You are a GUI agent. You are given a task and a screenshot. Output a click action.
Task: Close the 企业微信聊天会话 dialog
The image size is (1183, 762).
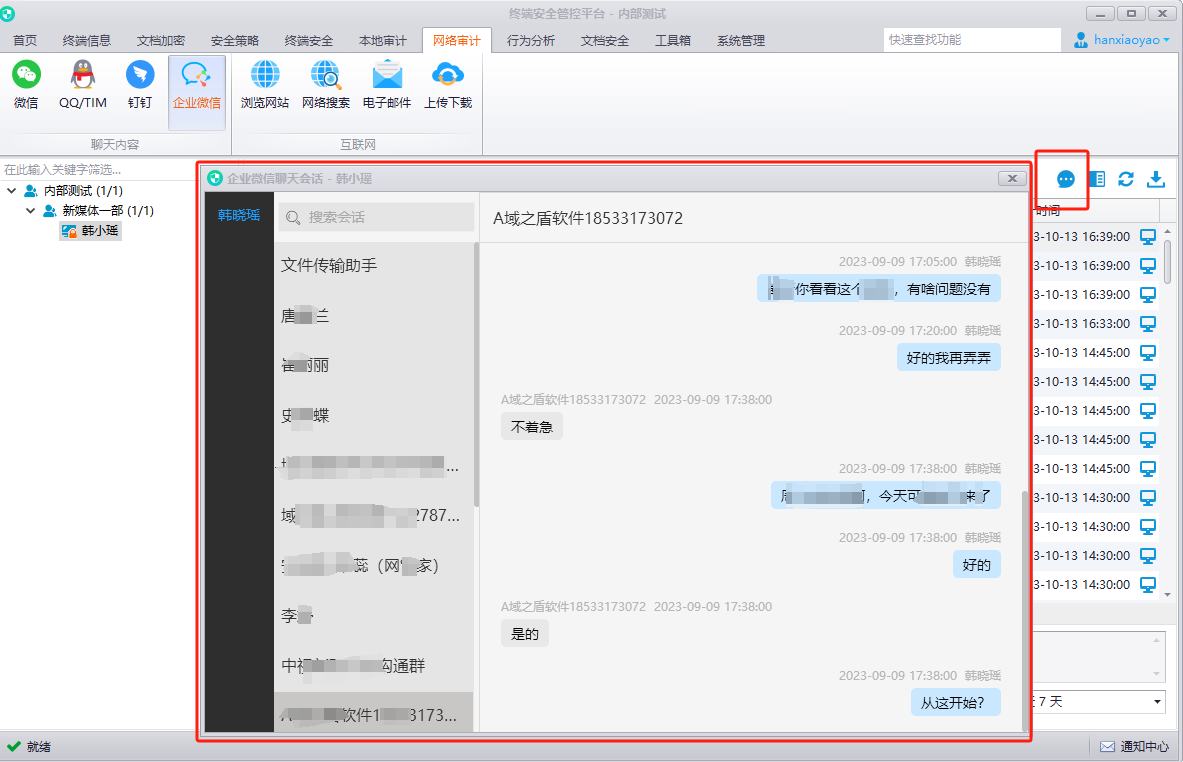tap(1012, 178)
